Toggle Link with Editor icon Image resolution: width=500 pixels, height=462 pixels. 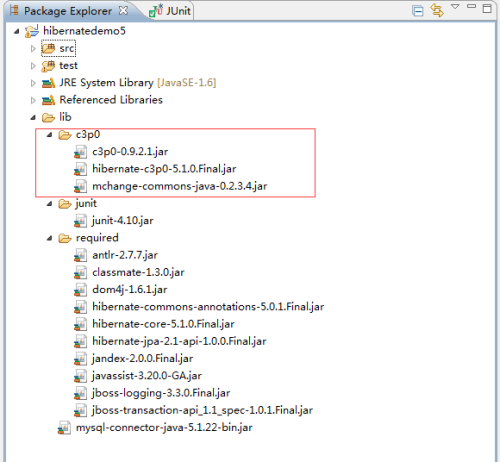437,10
